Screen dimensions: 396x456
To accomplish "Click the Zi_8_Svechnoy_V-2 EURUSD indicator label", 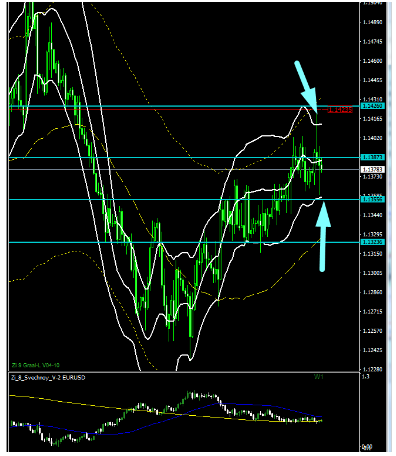I will 48,378.
